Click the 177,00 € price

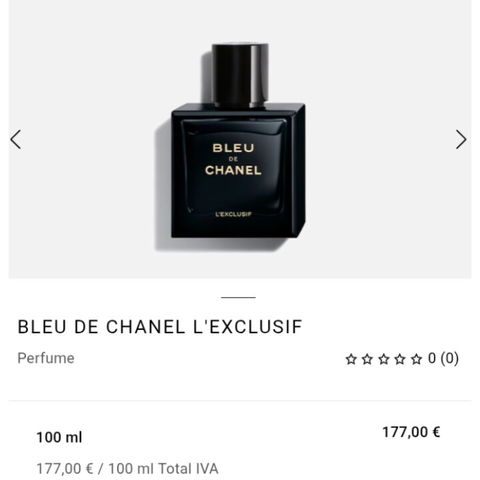[411, 432]
